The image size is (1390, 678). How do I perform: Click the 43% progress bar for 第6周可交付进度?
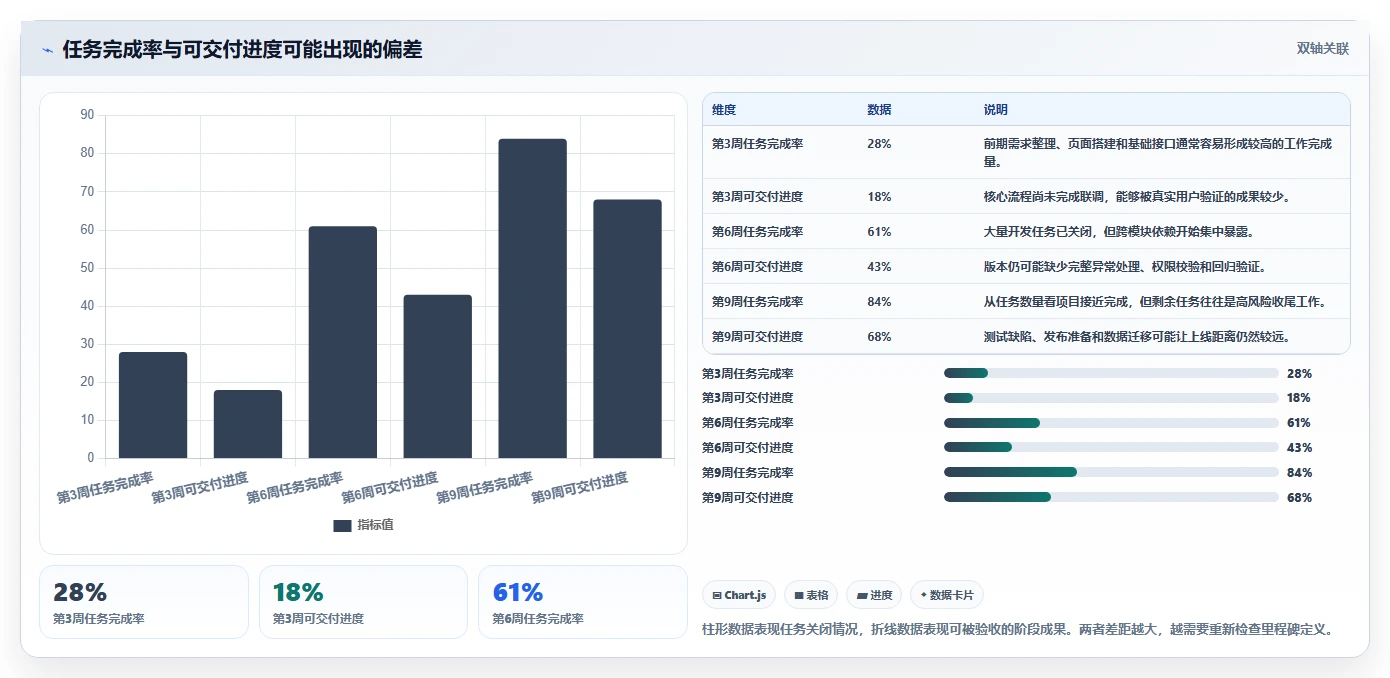point(1111,447)
